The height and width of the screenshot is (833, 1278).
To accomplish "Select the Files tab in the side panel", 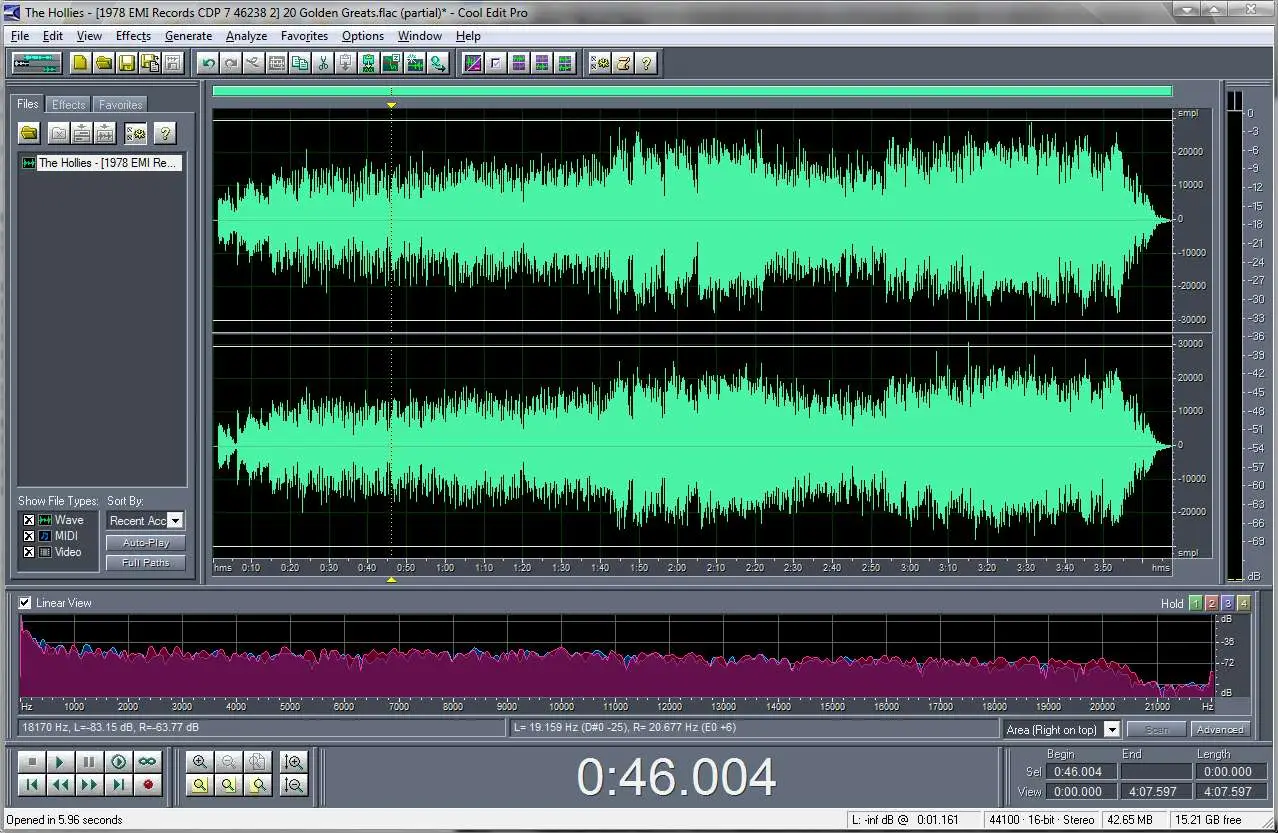I will (28, 103).
